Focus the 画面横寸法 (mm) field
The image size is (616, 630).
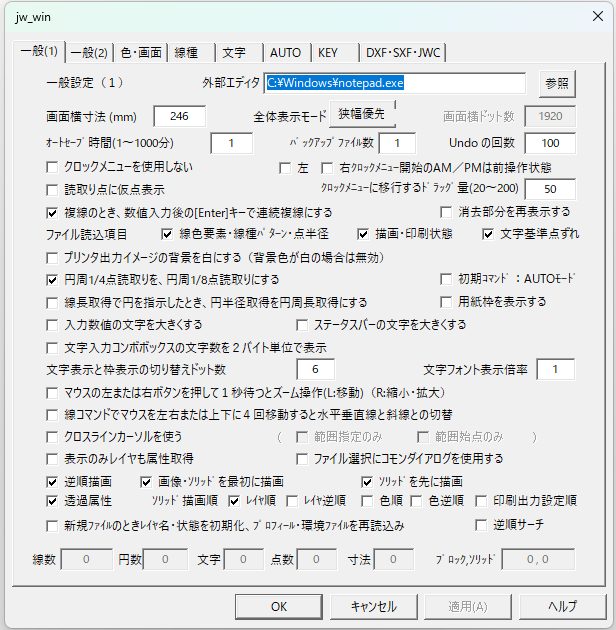click(179, 116)
